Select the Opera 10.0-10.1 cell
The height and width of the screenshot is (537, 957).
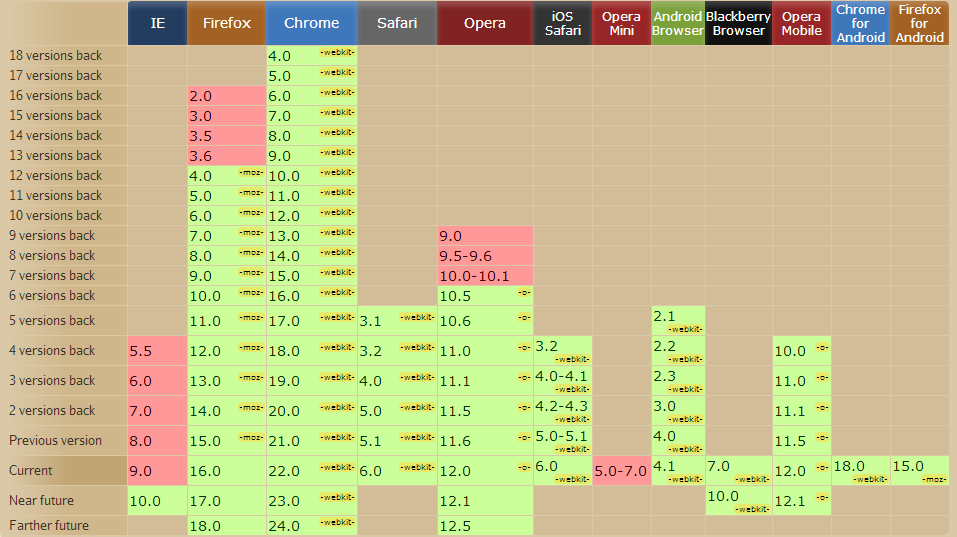tap(485, 276)
